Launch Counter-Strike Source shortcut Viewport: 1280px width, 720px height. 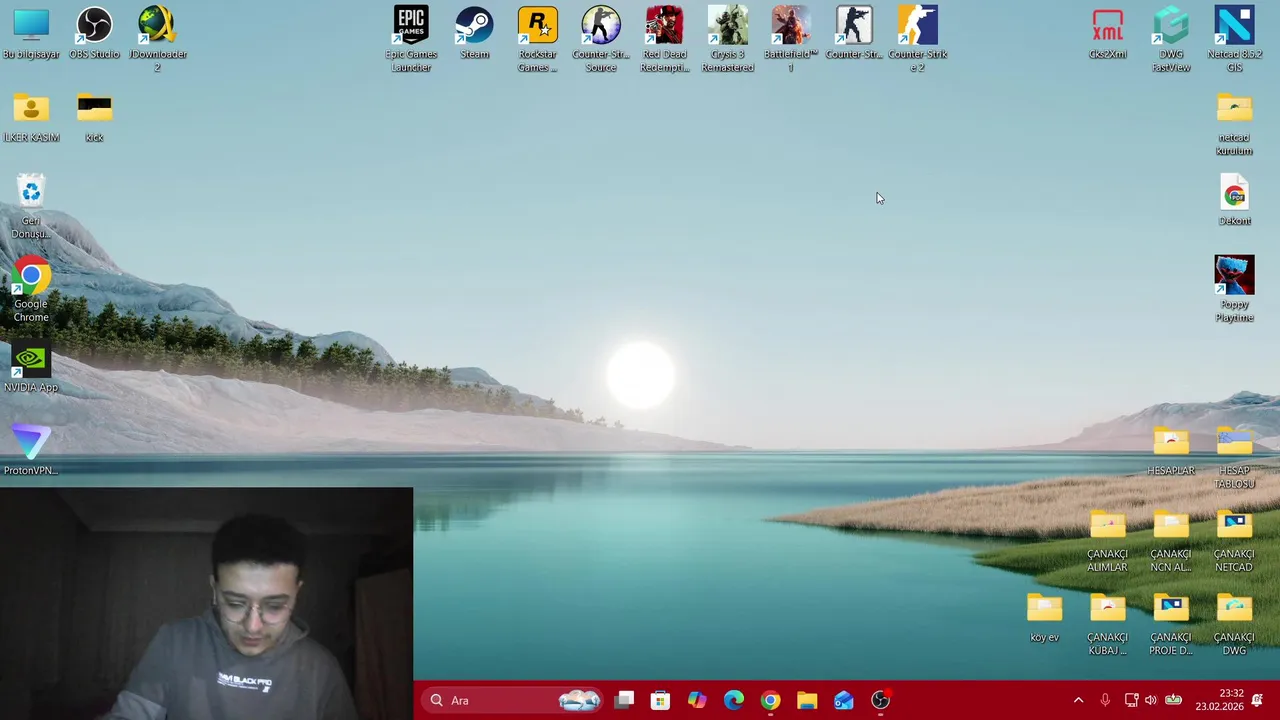[600, 40]
